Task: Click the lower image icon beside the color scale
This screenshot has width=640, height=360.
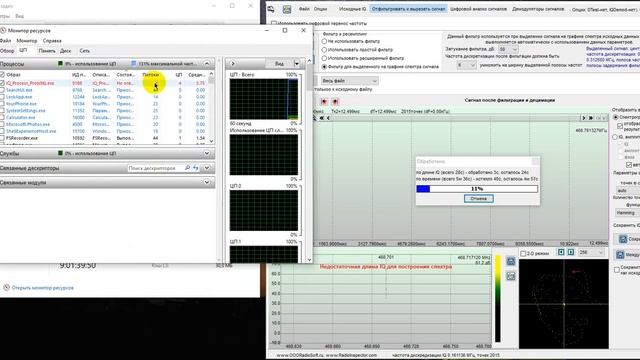Action: tap(511, 276)
